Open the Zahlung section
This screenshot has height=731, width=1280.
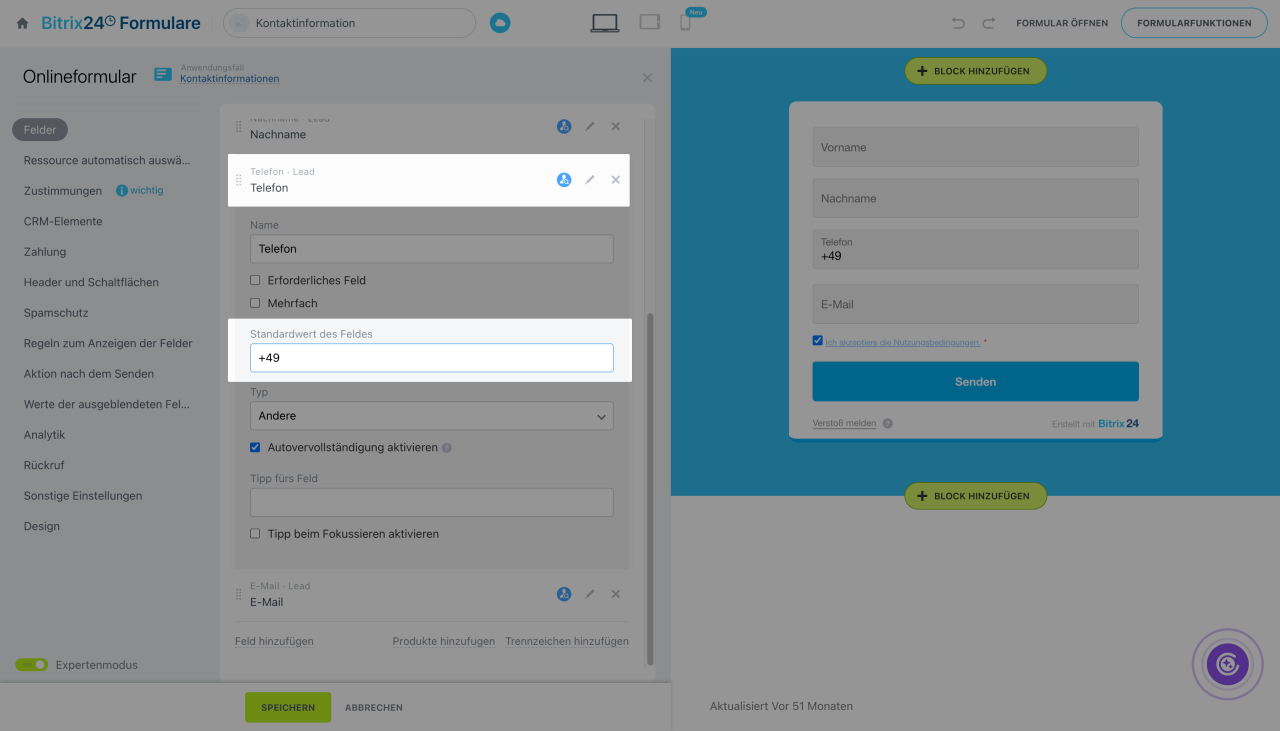pos(45,252)
